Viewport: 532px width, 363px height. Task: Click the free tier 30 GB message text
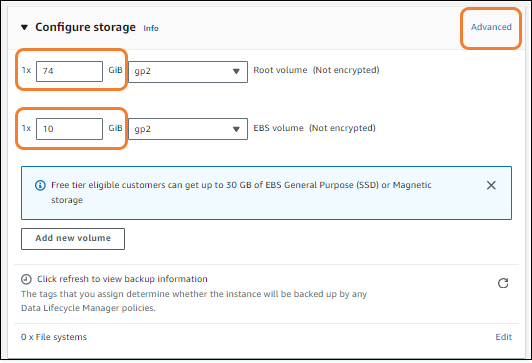(241, 192)
